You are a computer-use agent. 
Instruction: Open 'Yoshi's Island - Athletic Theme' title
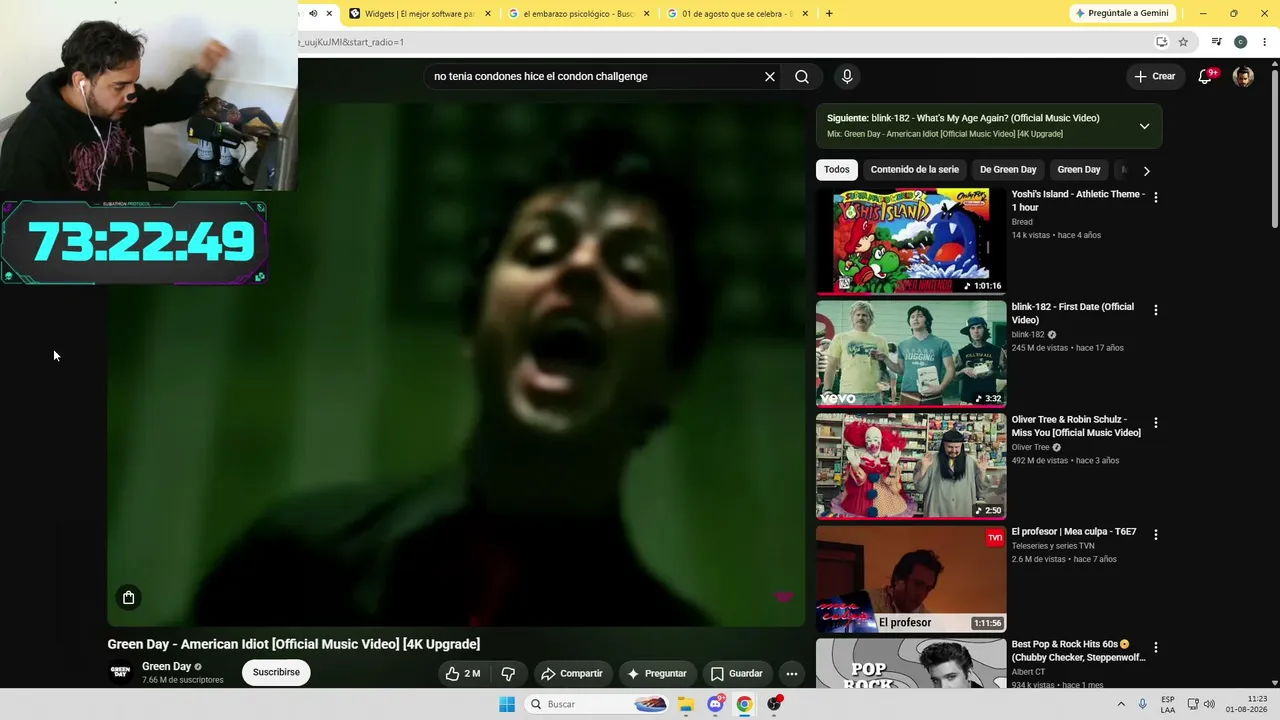pos(1078,201)
